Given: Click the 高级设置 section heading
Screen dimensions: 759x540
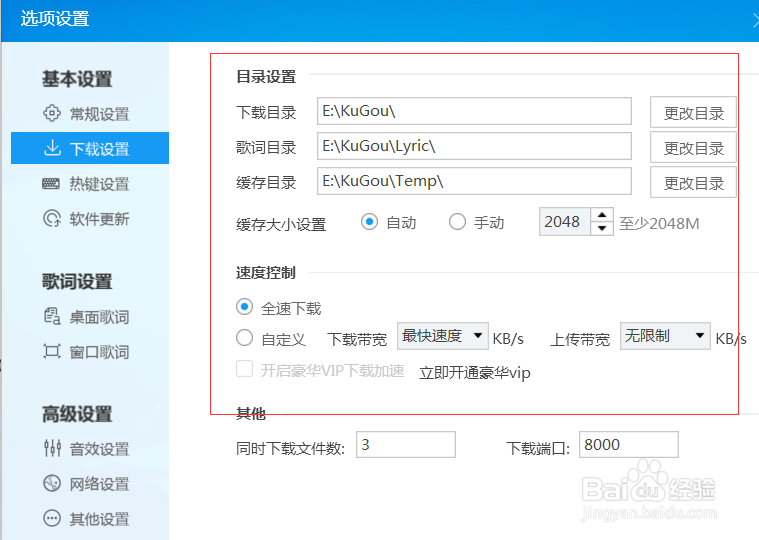Looking at the screenshot, I should point(77,414).
